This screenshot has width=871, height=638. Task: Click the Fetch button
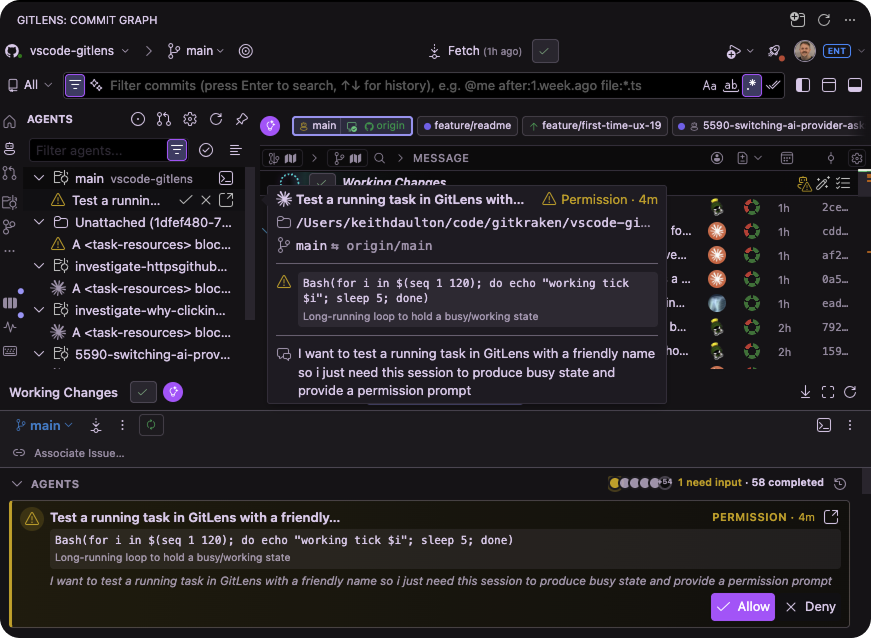(x=475, y=51)
